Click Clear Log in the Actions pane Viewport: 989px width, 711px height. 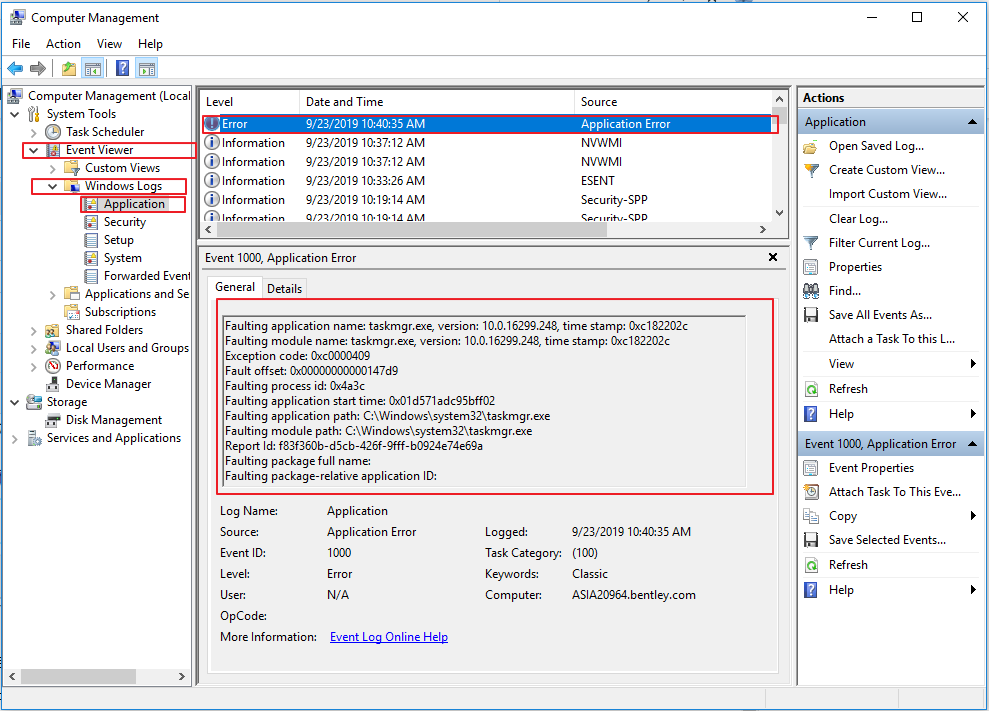click(856, 219)
